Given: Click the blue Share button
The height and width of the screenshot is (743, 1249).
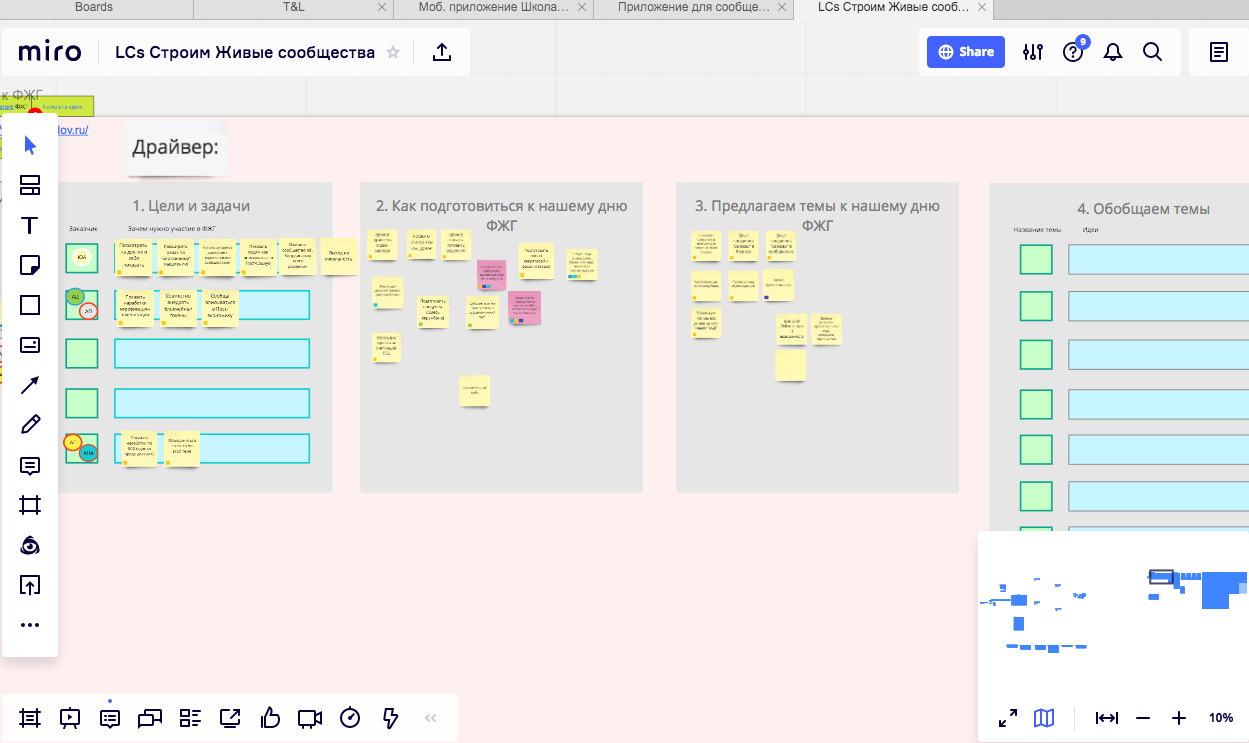Looking at the screenshot, I should [x=965, y=52].
